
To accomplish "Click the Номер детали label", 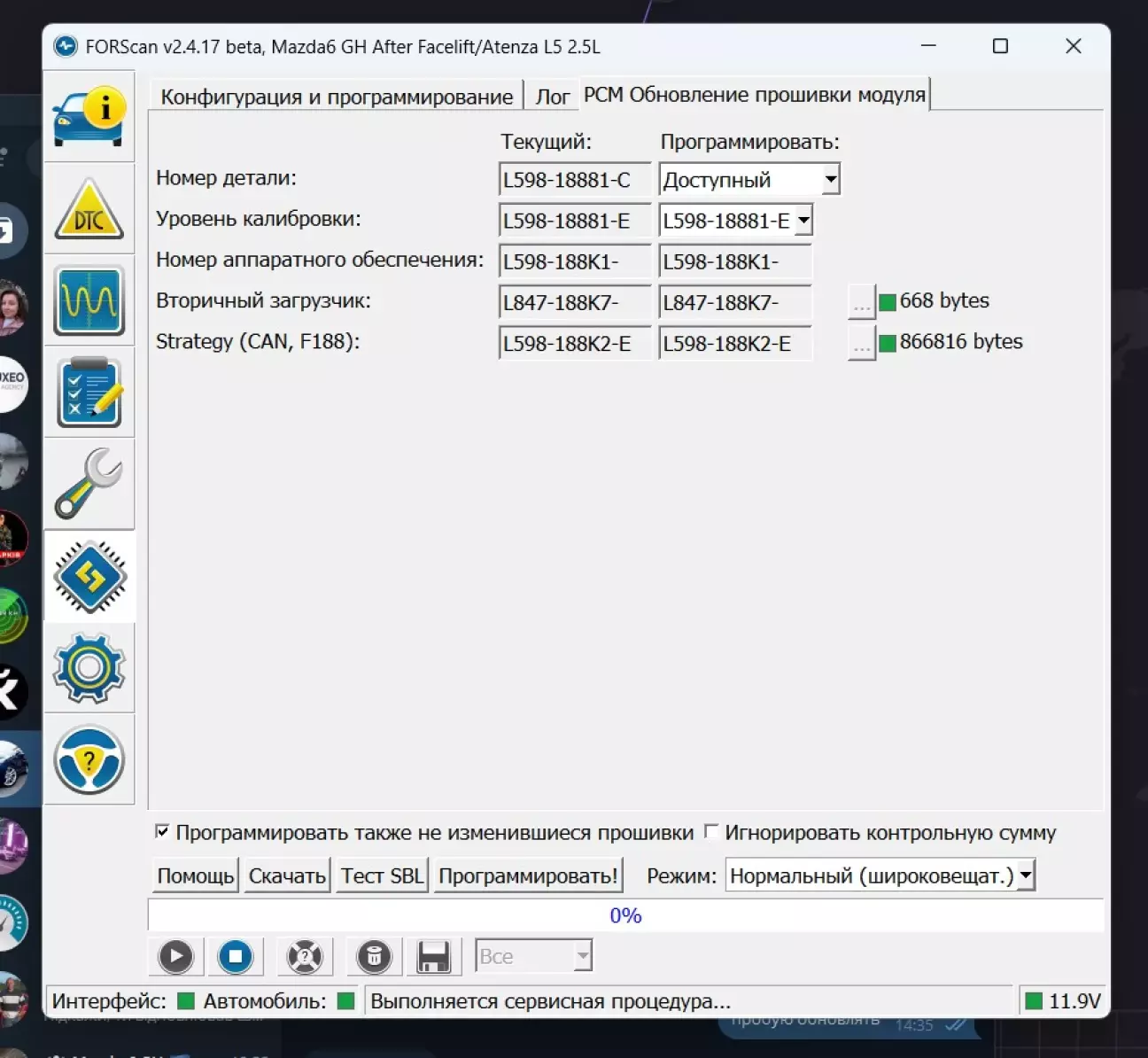I will [x=226, y=178].
